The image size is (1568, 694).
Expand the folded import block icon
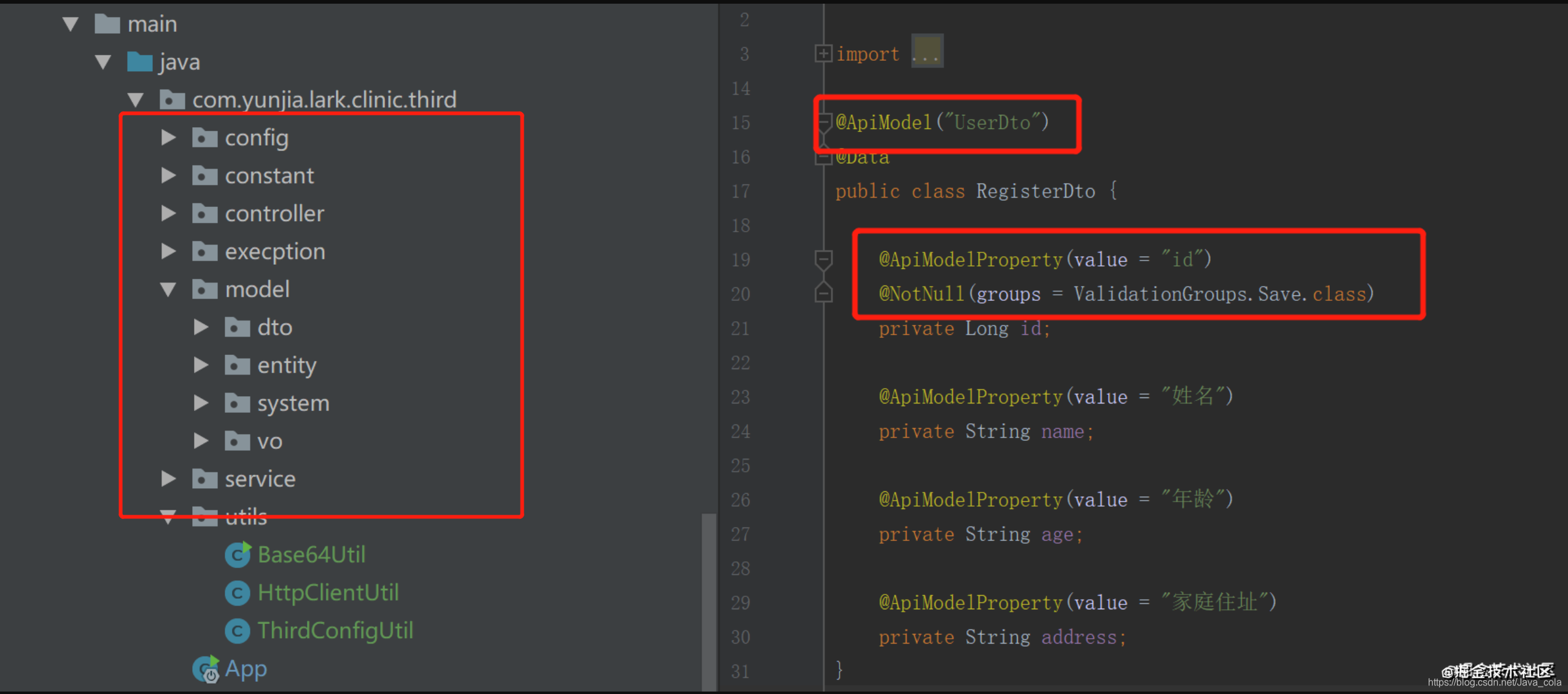[823, 54]
